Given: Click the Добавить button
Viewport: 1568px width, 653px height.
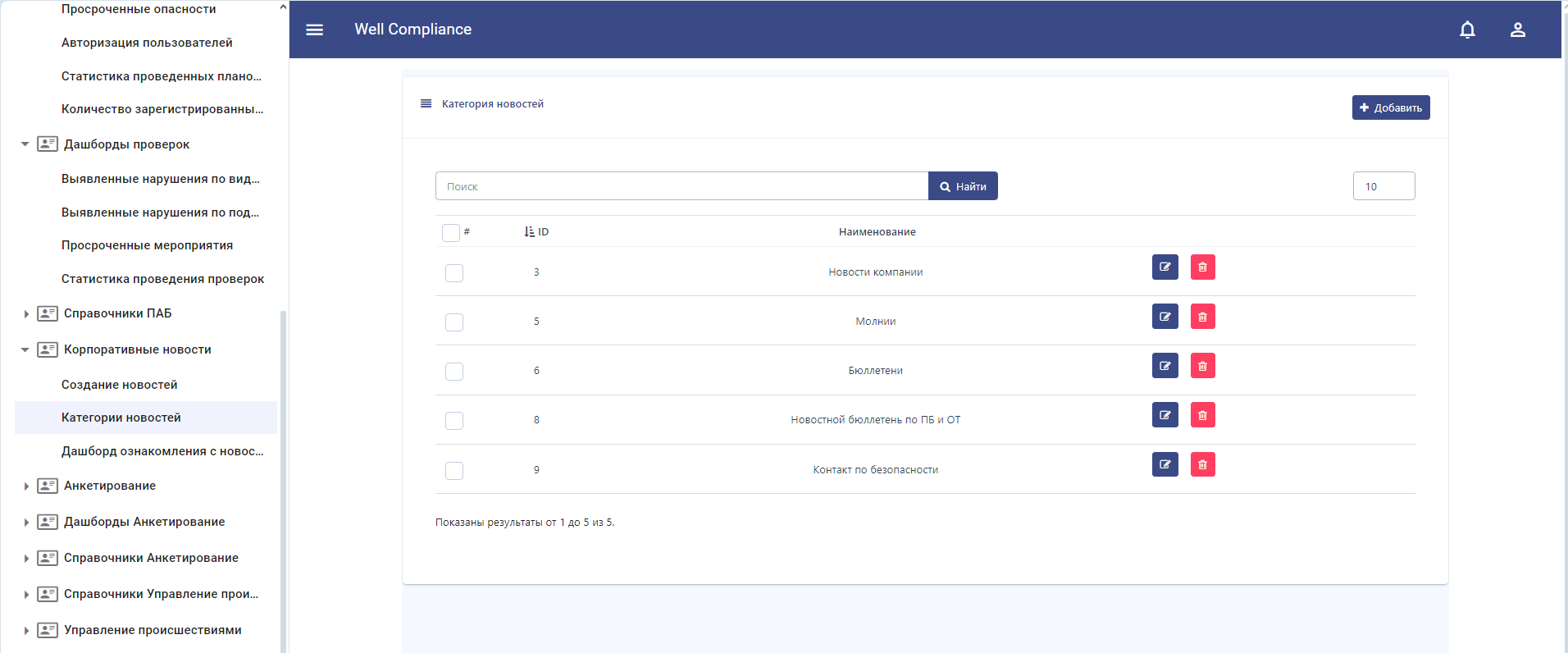Looking at the screenshot, I should pyautogui.click(x=1390, y=107).
